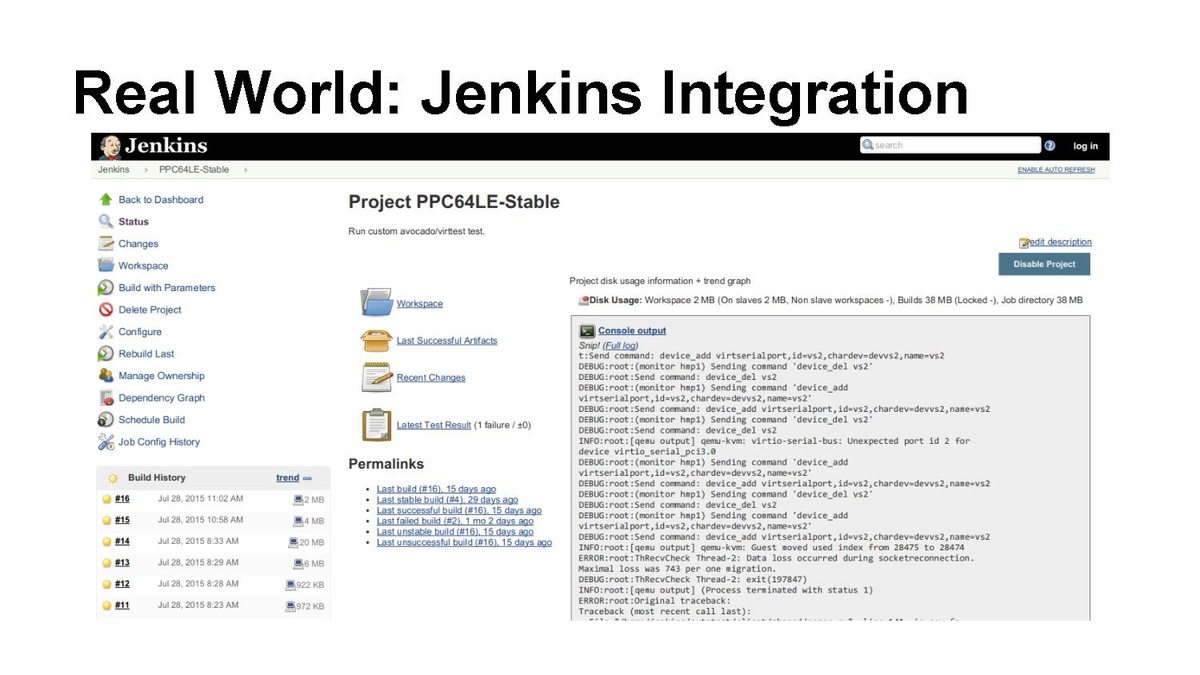The image size is (1200, 675).
Task: Click the Last Successful Artifacts box icon
Action: 376,340
